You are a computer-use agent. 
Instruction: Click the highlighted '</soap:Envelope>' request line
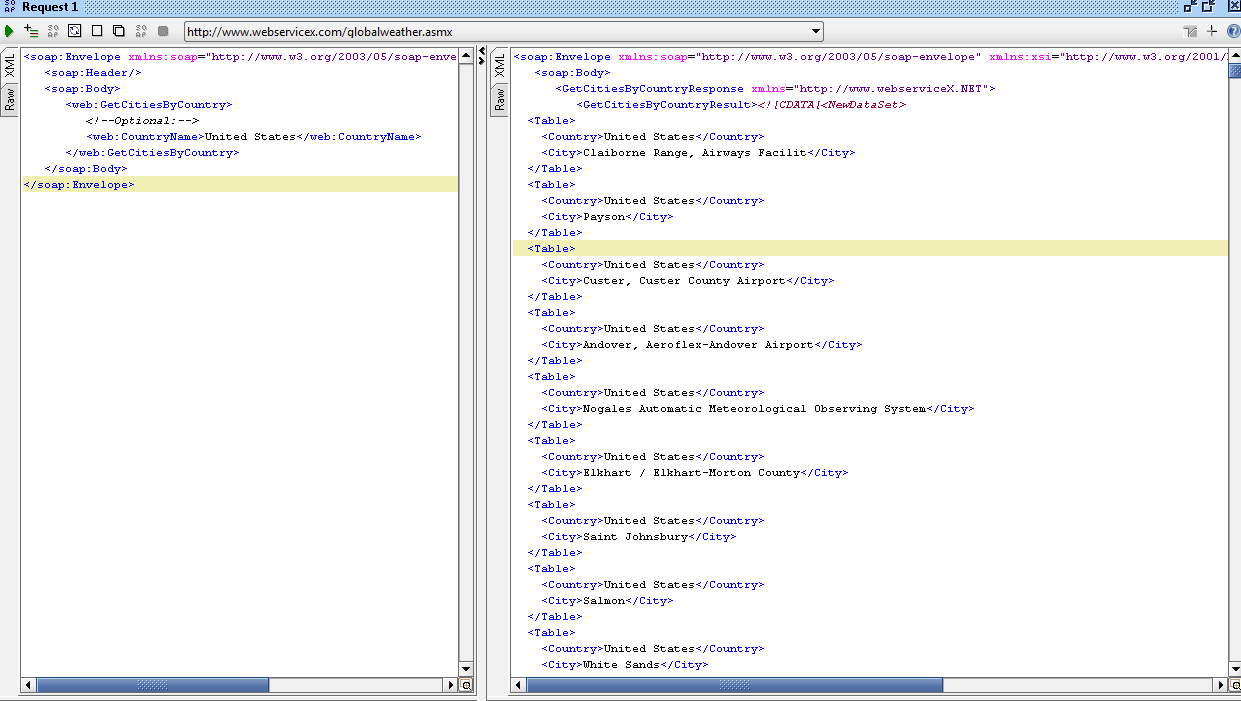coord(240,185)
